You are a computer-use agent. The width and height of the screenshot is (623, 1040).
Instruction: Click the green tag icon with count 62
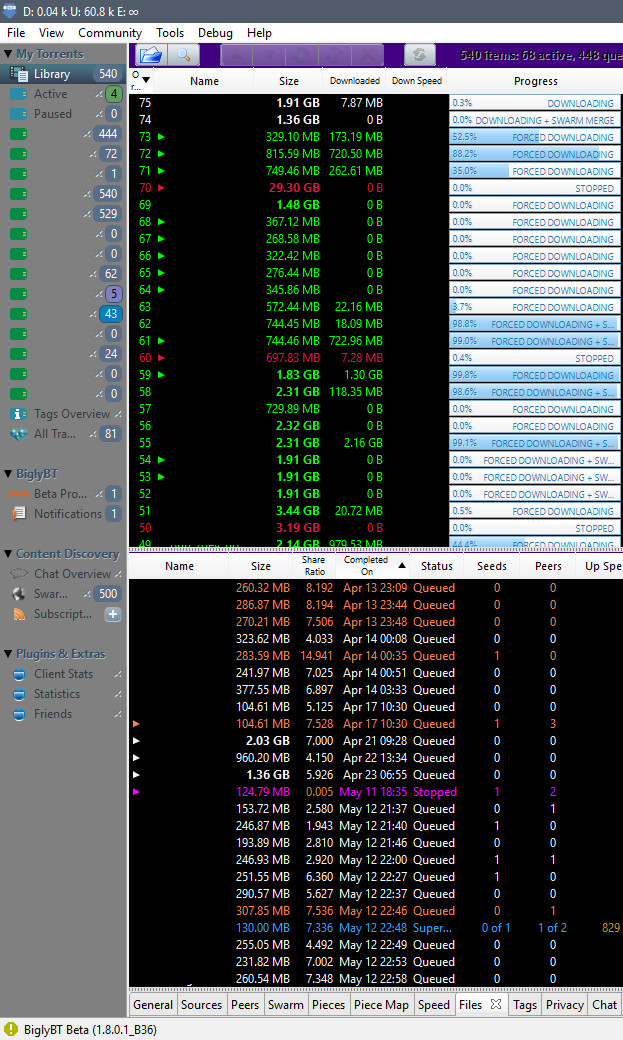click(19, 274)
